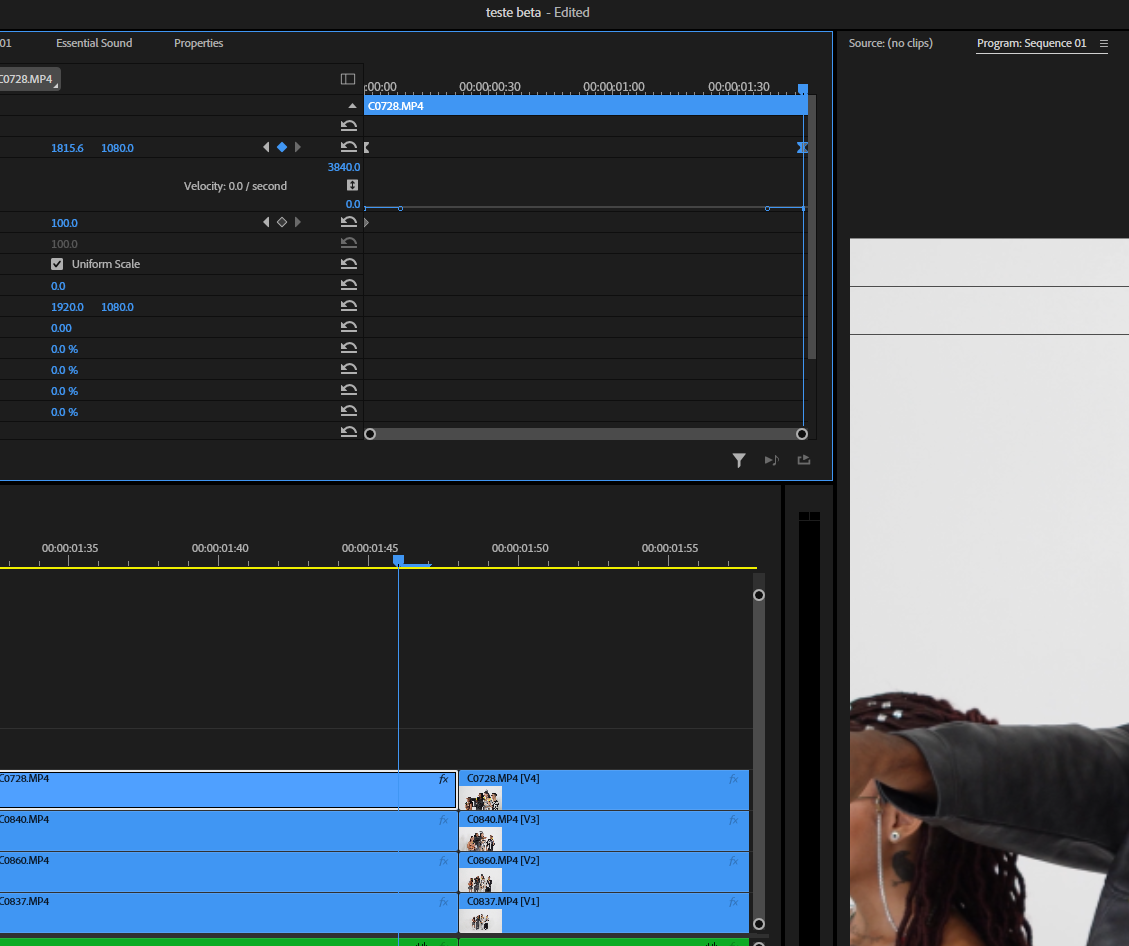The image size is (1129, 946).
Task: Click the play-audio-only icon near the filter icon
Action: (771, 460)
